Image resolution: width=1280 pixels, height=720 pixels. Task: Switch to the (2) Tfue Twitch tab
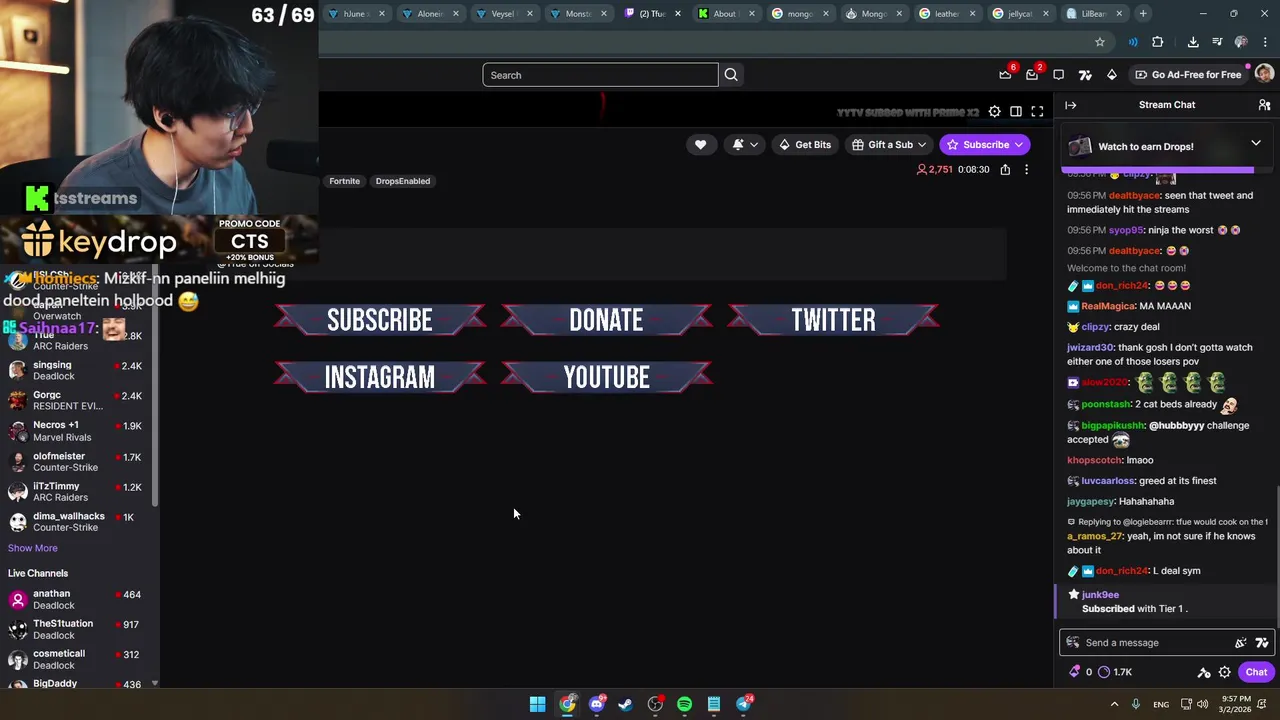coord(652,14)
